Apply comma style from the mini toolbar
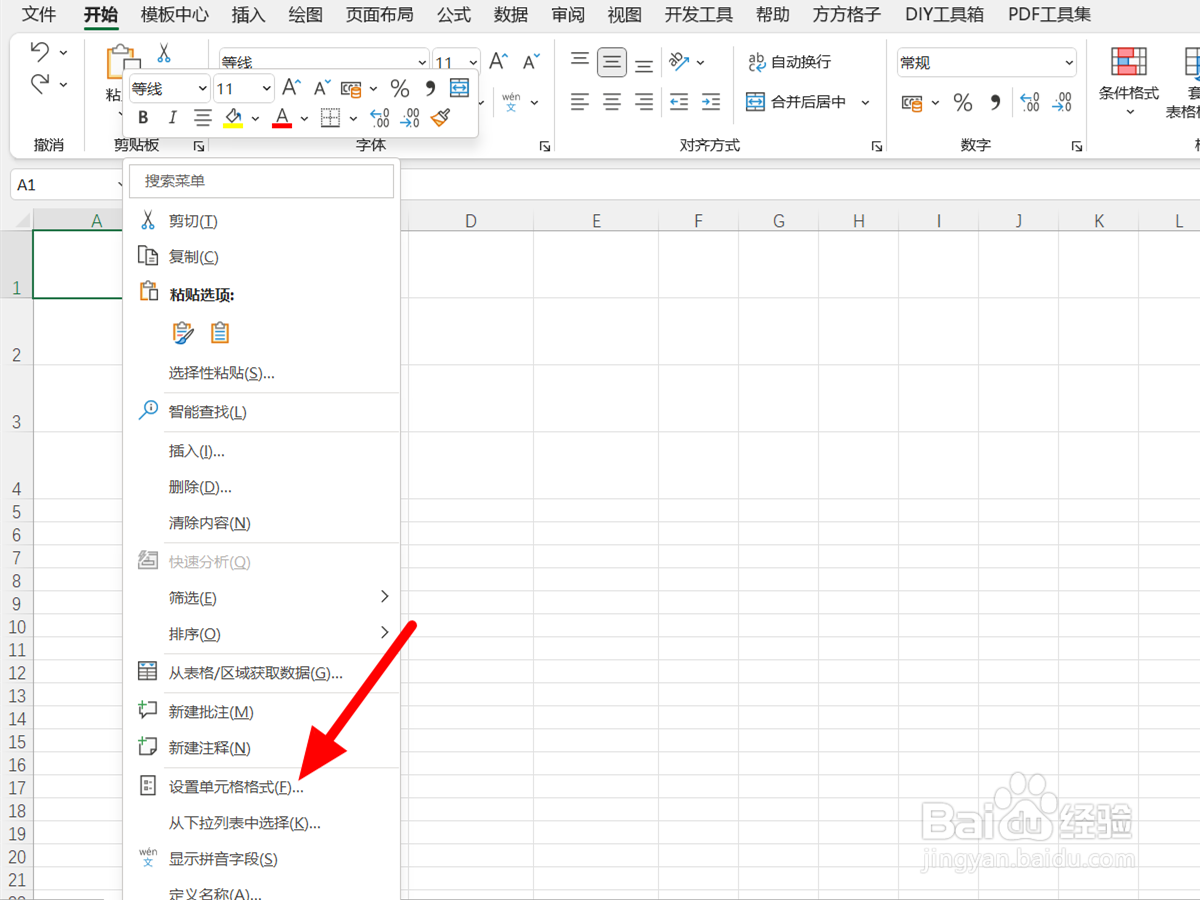The image size is (1200, 900). 430,88
